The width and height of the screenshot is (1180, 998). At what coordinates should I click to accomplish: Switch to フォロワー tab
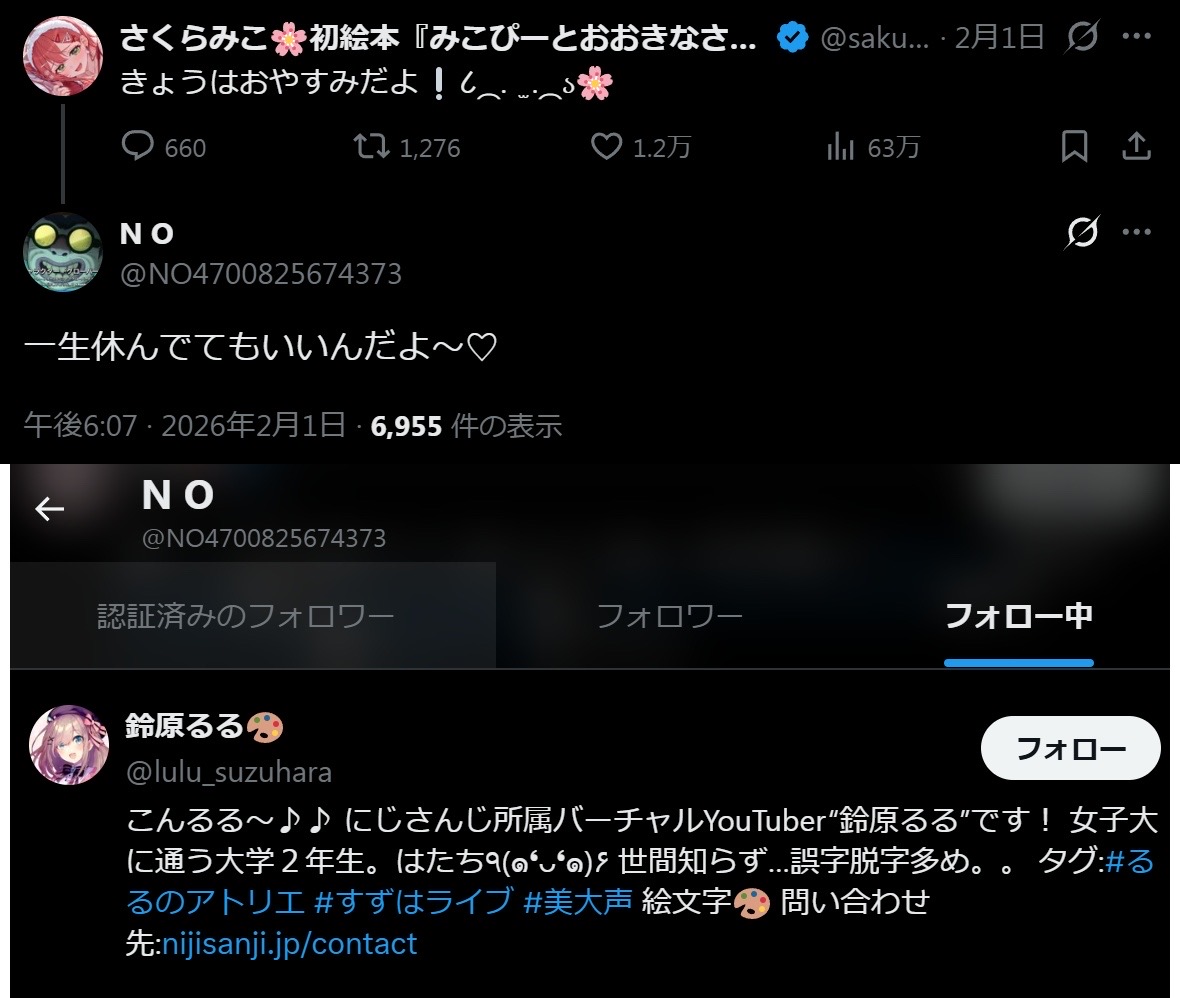669,616
